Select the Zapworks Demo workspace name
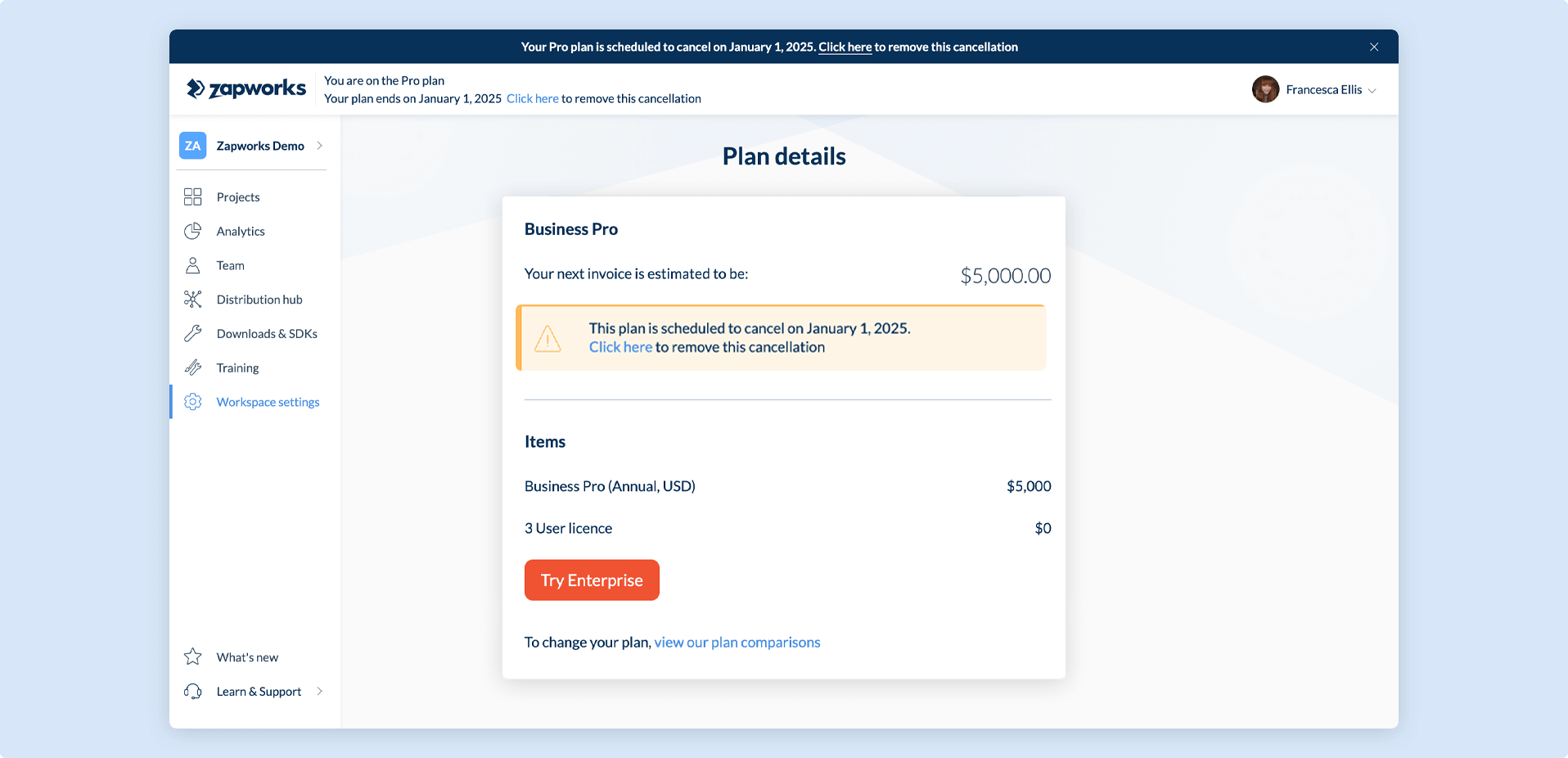The width and height of the screenshot is (1568, 758). pos(260,146)
